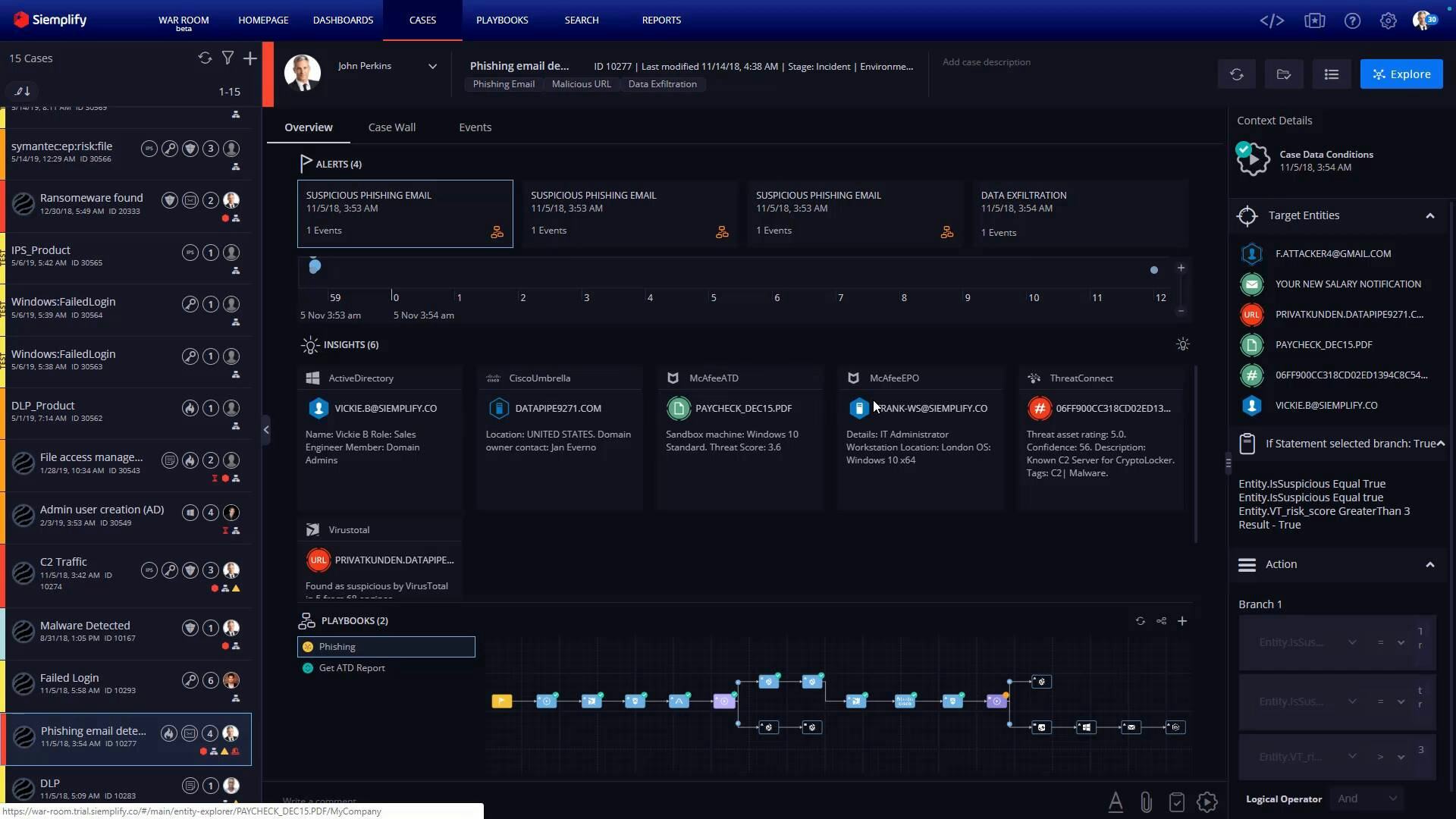Open the Logical Operator And dropdown
The height and width of the screenshot is (819, 1456).
1365,798
